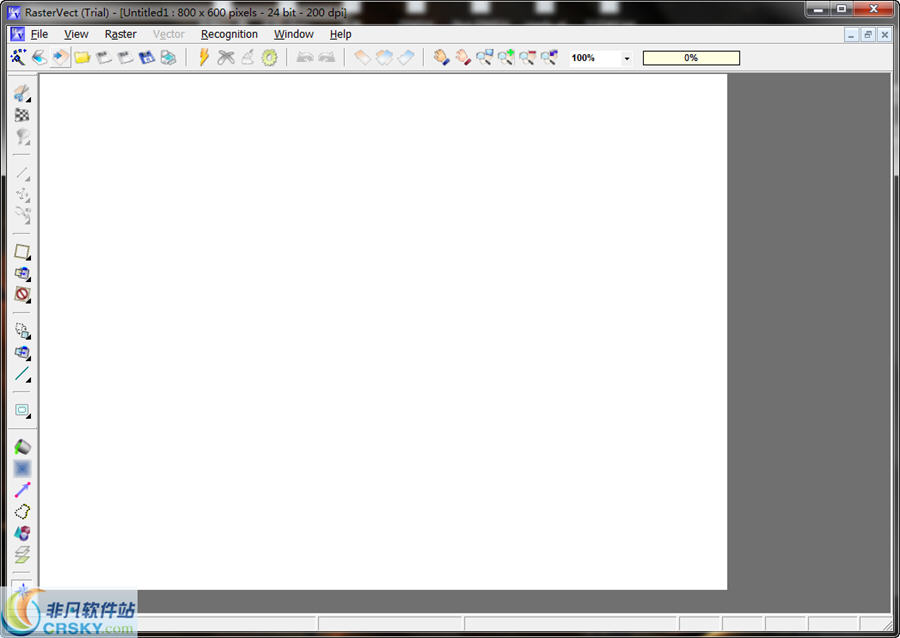Select the checkerboard pattern tool in the sidebar

[22, 115]
